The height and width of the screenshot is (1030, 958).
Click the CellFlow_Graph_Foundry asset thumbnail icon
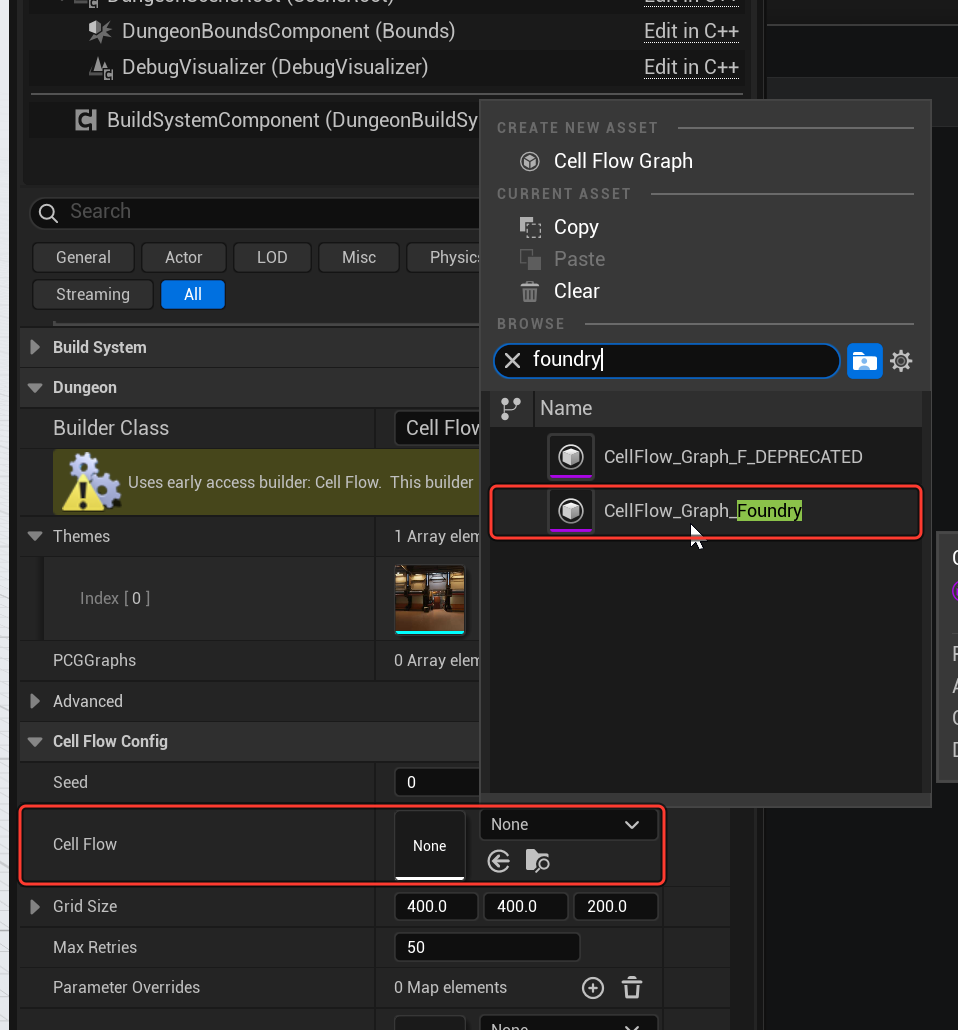(x=570, y=511)
